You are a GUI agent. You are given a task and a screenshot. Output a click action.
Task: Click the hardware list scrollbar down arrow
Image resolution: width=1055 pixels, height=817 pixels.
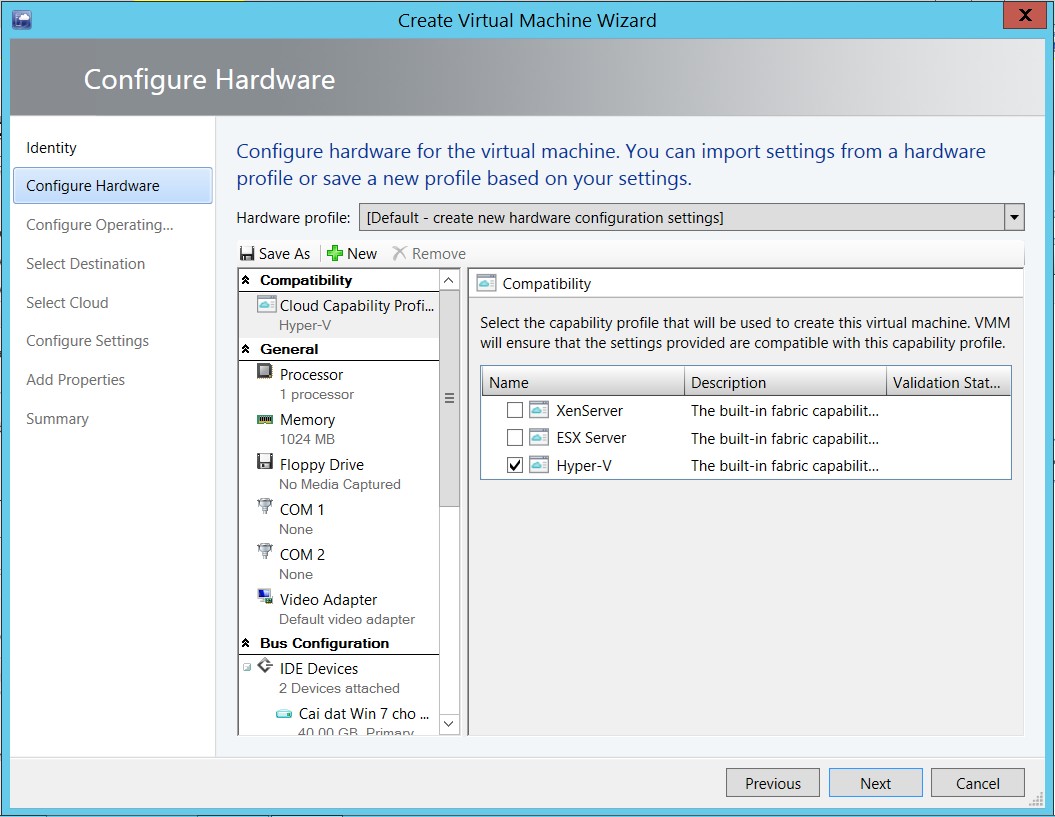click(x=449, y=723)
